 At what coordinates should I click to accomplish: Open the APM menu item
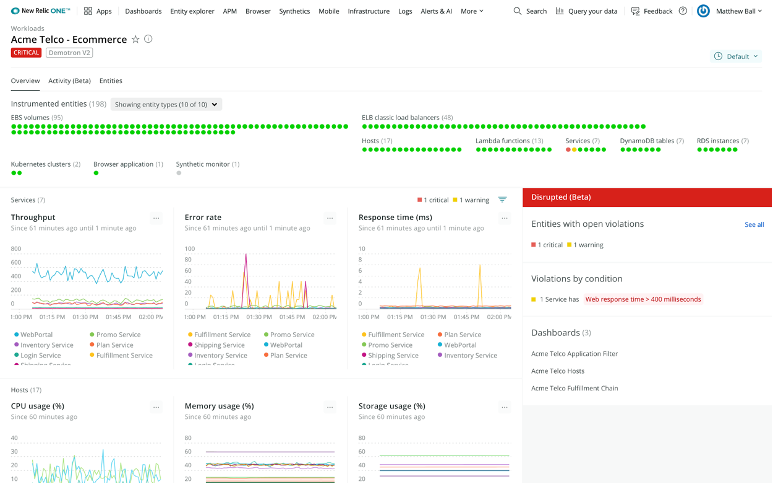[x=229, y=11]
